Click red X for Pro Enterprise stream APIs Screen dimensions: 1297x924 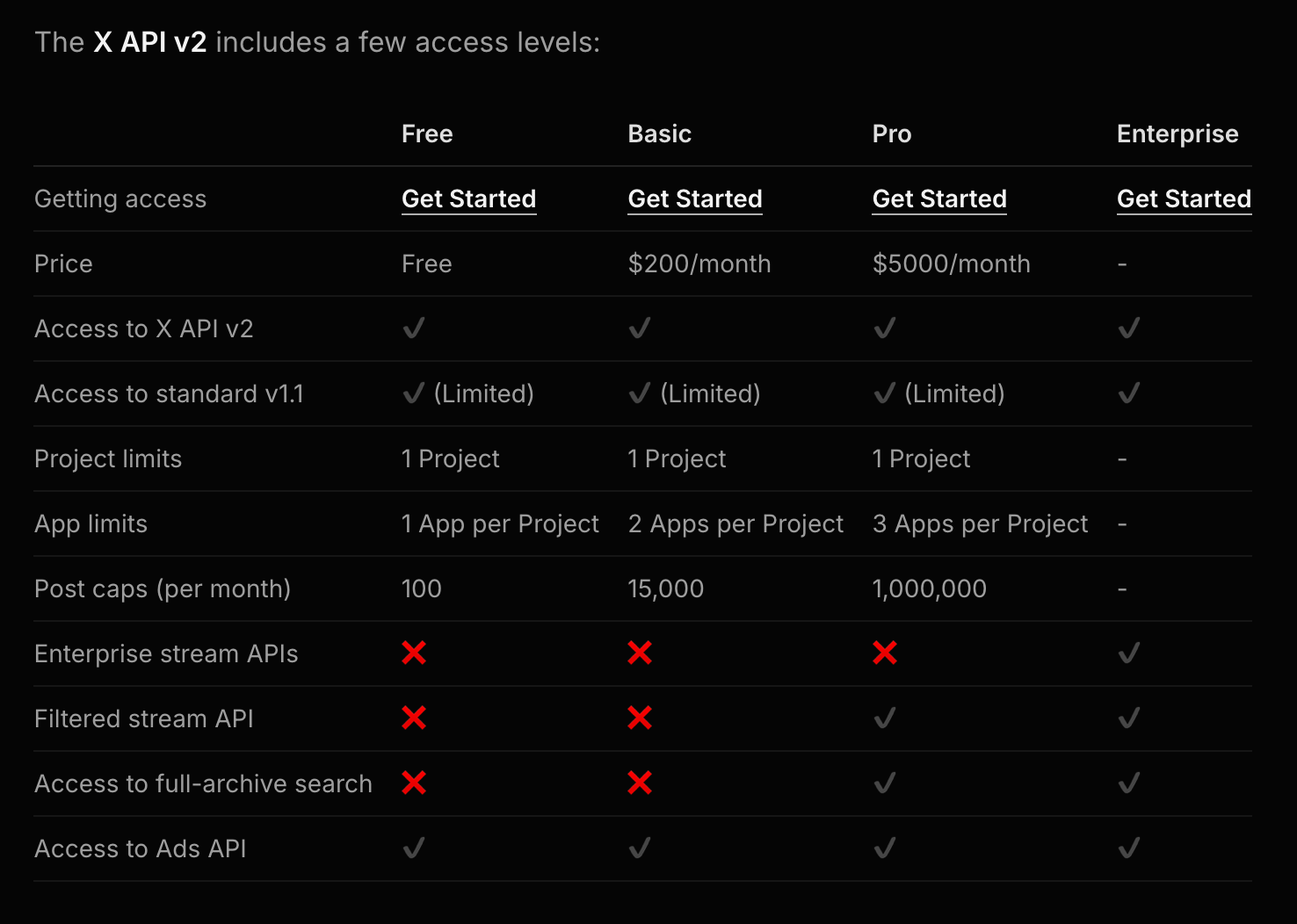[885, 653]
